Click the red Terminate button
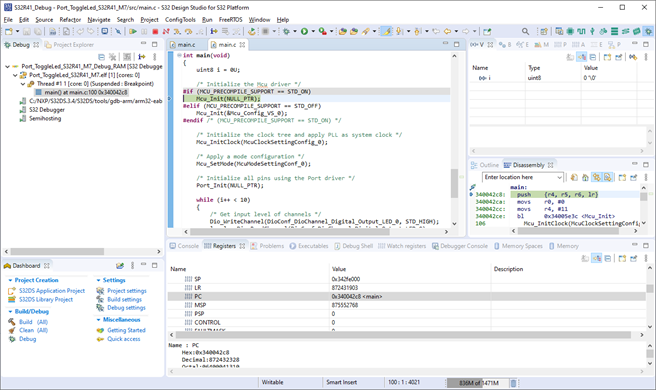The image size is (656, 390). [x=155, y=31]
